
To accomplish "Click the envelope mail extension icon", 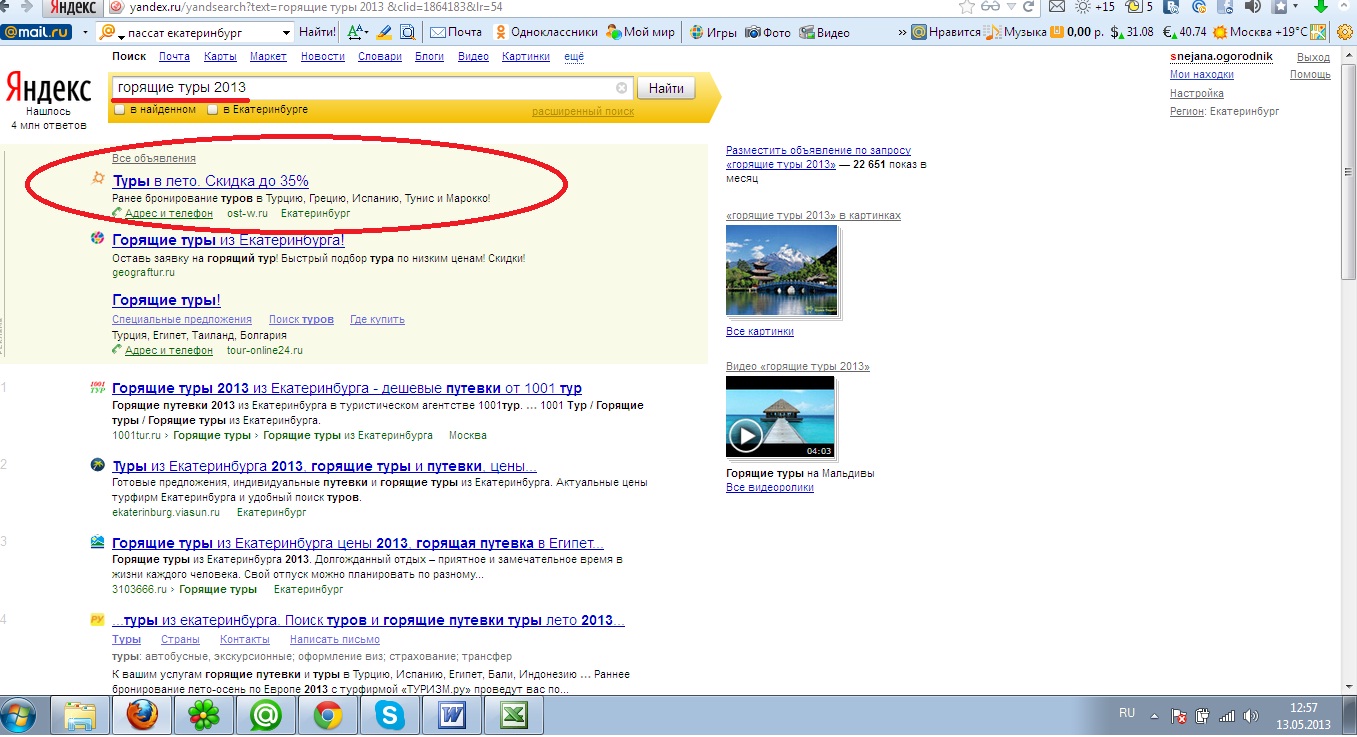I will pyautogui.click(x=1056, y=6).
